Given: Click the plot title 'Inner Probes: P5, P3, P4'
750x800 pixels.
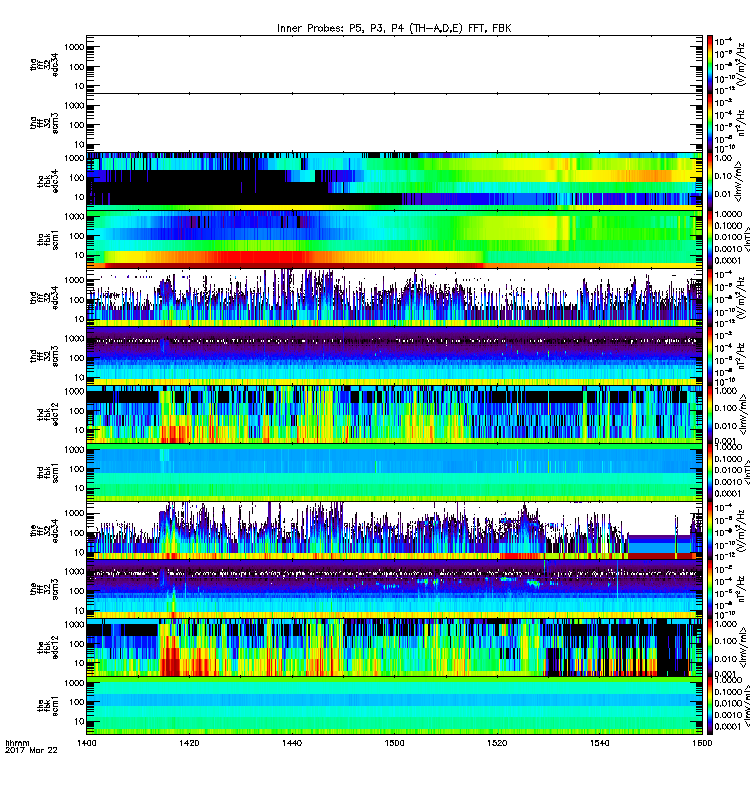Looking at the screenshot, I should pyautogui.click(x=342, y=29).
